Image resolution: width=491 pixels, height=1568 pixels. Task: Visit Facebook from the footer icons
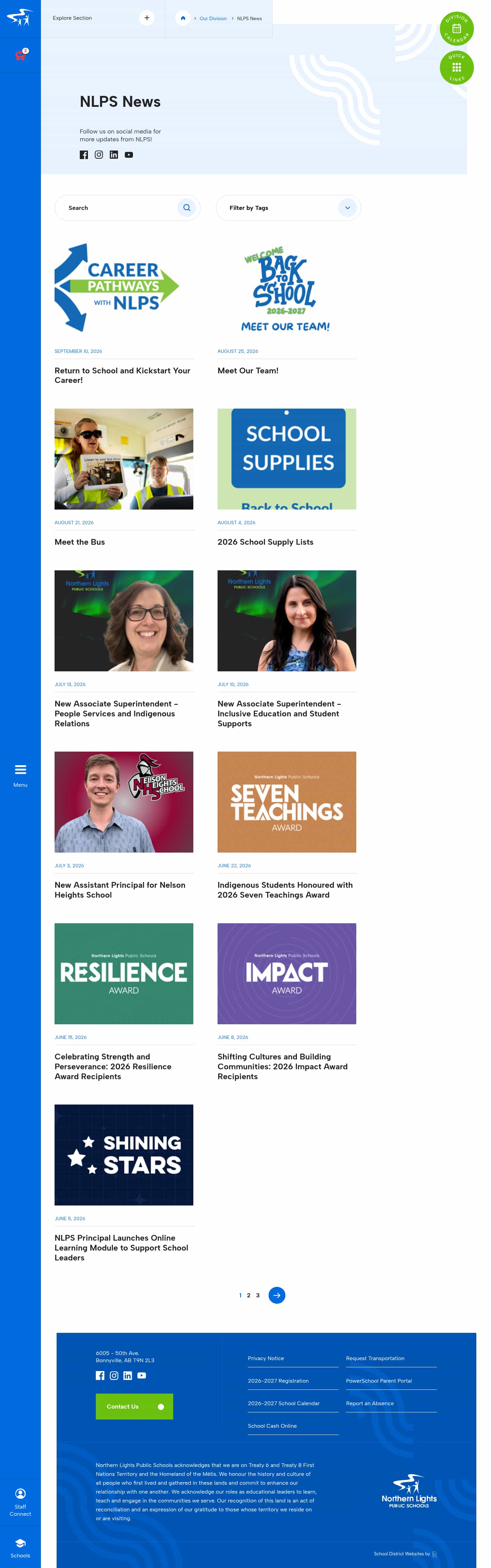(x=100, y=1375)
